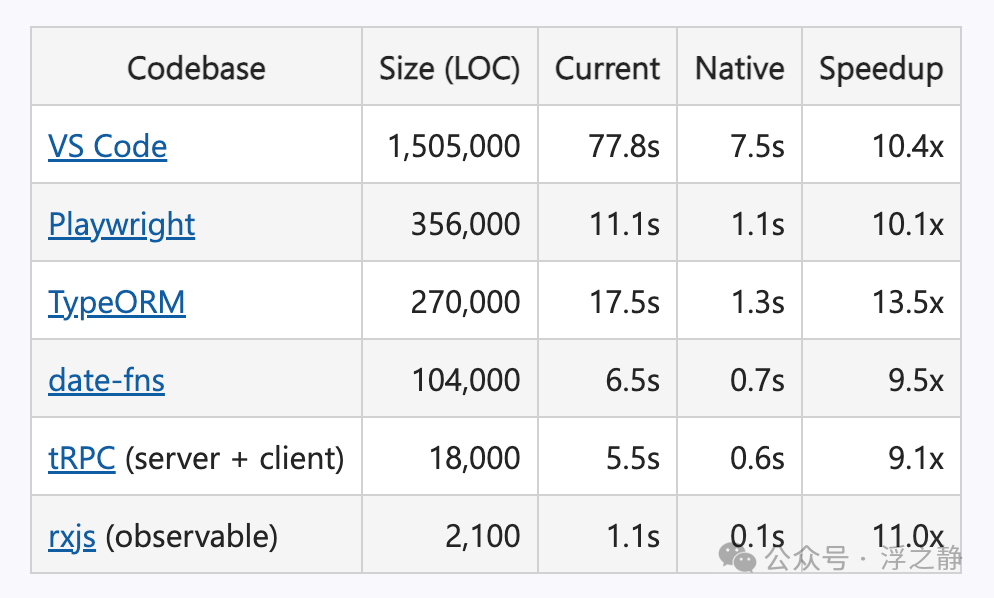Click the Current column header

click(x=607, y=67)
